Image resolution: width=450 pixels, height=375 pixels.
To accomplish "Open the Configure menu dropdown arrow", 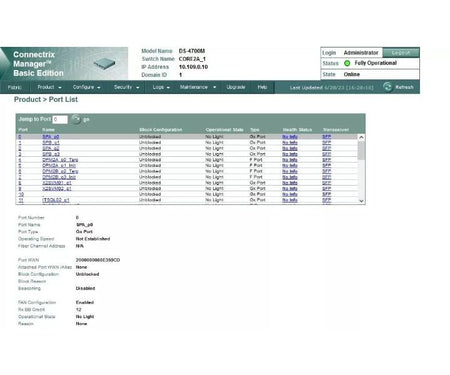I will pos(99,88).
